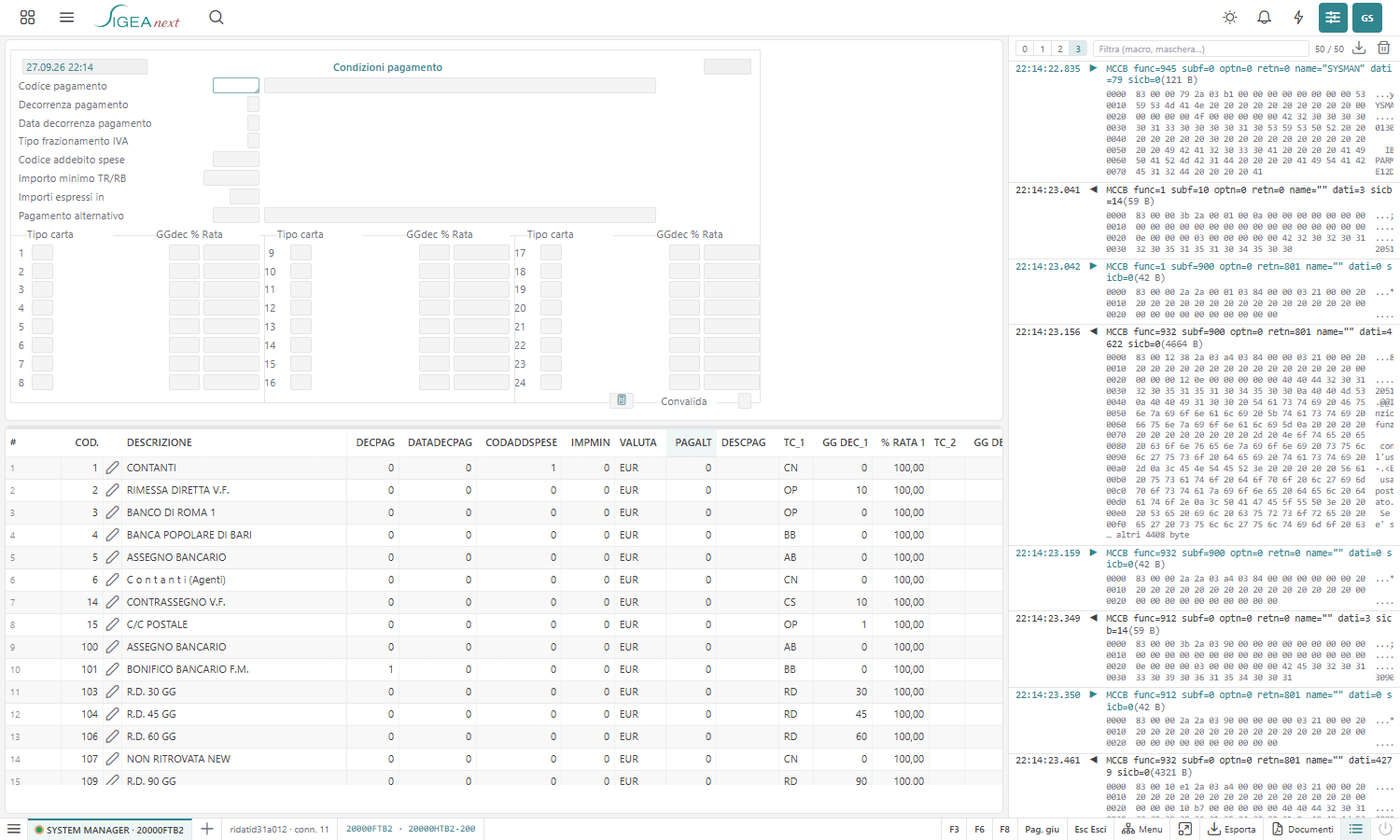
Task: Open bottom-left sessions list icon
Action: pyautogui.click(x=14, y=829)
